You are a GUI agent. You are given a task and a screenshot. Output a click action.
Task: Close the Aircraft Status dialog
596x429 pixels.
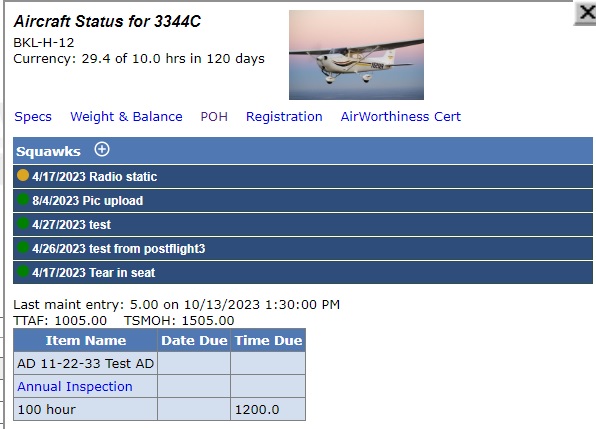click(586, 13)
